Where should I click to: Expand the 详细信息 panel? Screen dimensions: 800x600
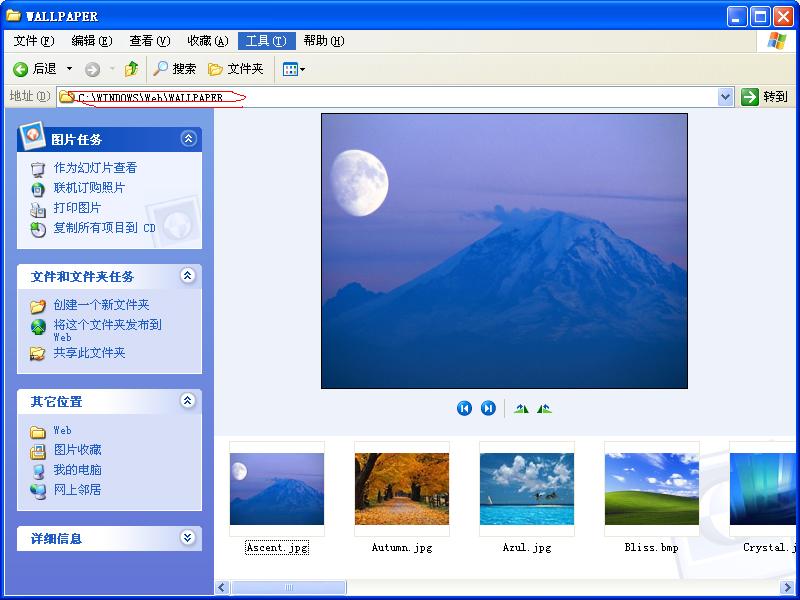[187, 538]
